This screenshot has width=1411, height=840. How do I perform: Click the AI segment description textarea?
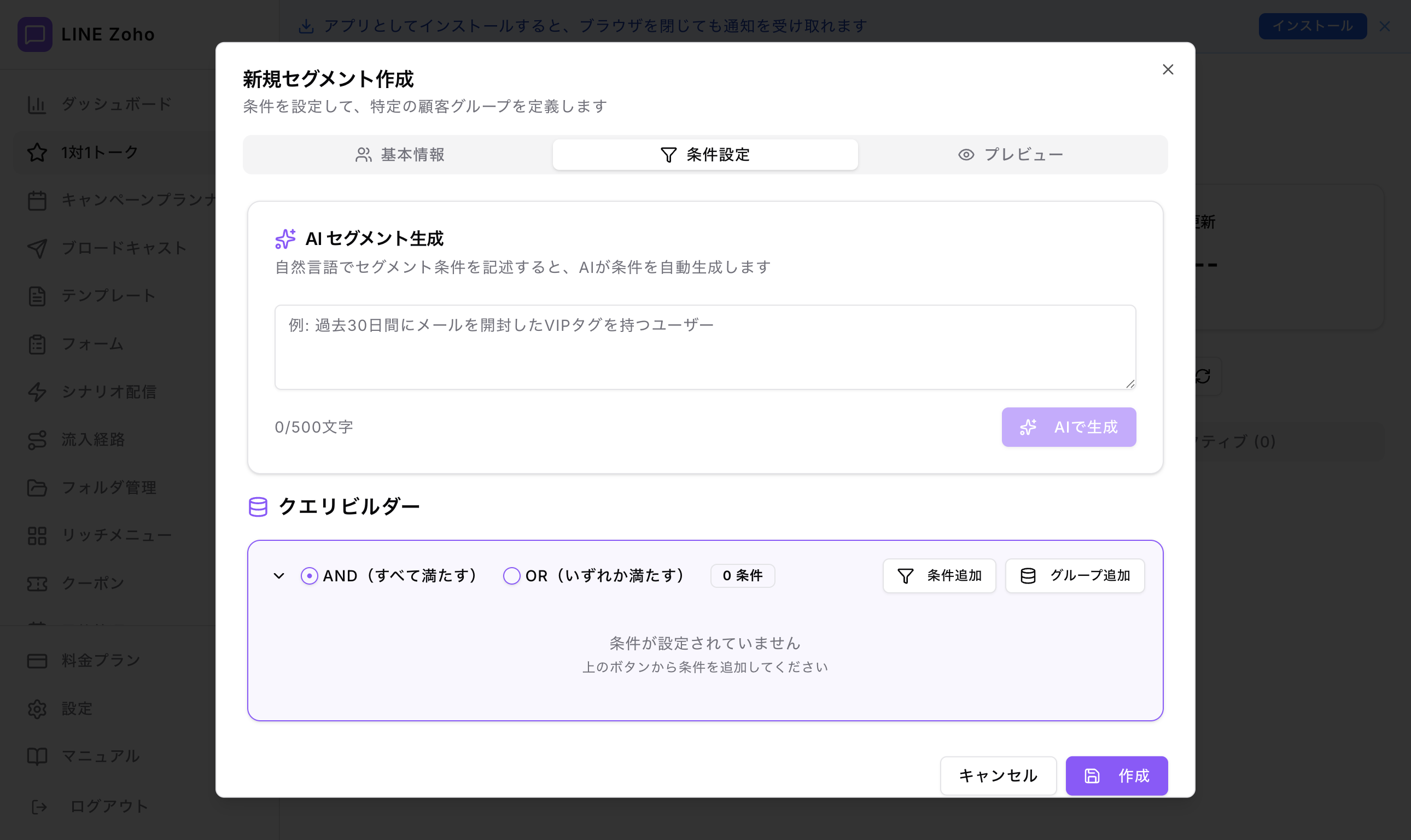click(x=704, y=346)
